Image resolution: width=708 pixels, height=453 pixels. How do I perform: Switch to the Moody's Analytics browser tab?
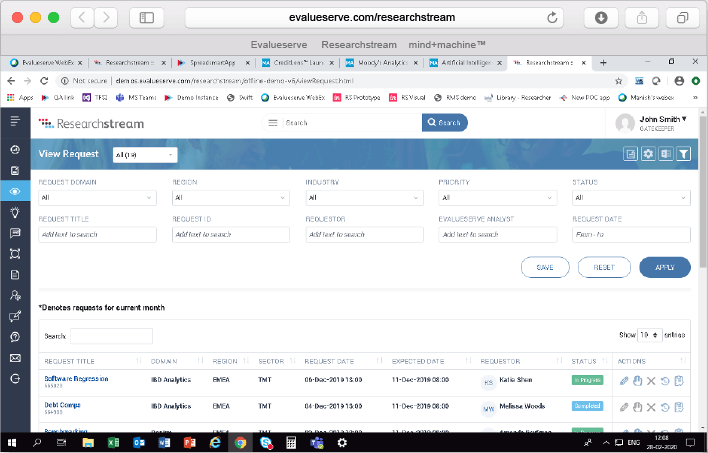382,63
